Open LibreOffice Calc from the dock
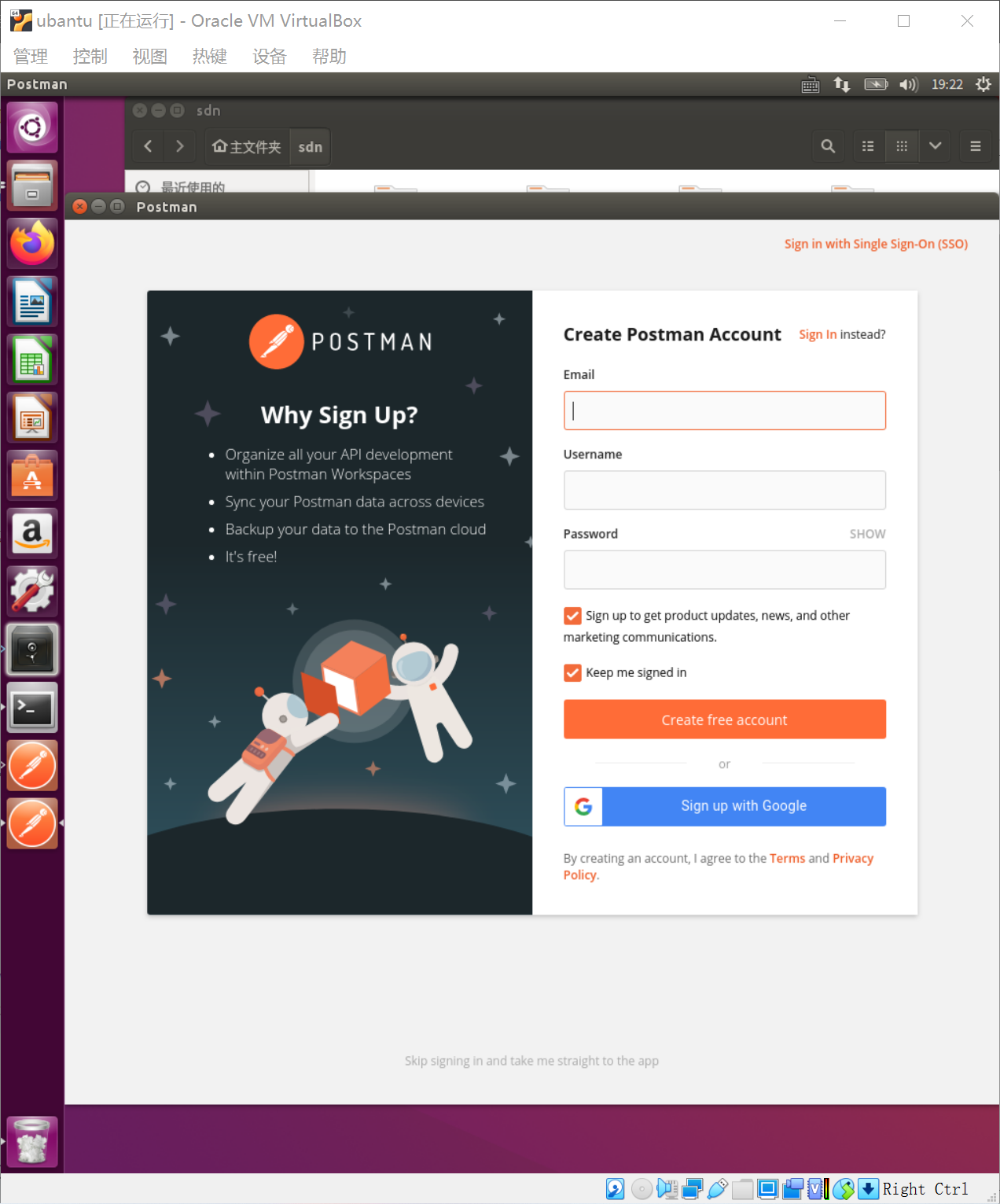 pos(32,359)
